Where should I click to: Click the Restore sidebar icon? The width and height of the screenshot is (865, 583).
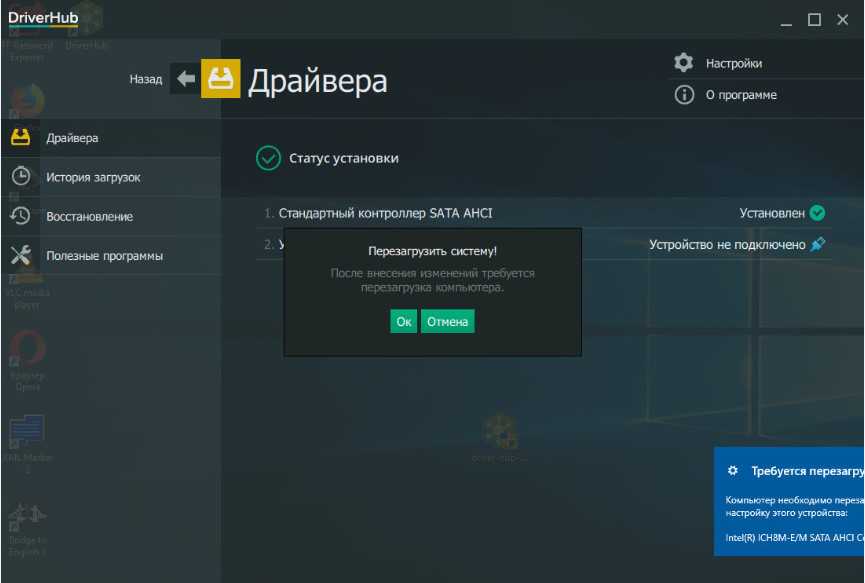tap(20, 216)
